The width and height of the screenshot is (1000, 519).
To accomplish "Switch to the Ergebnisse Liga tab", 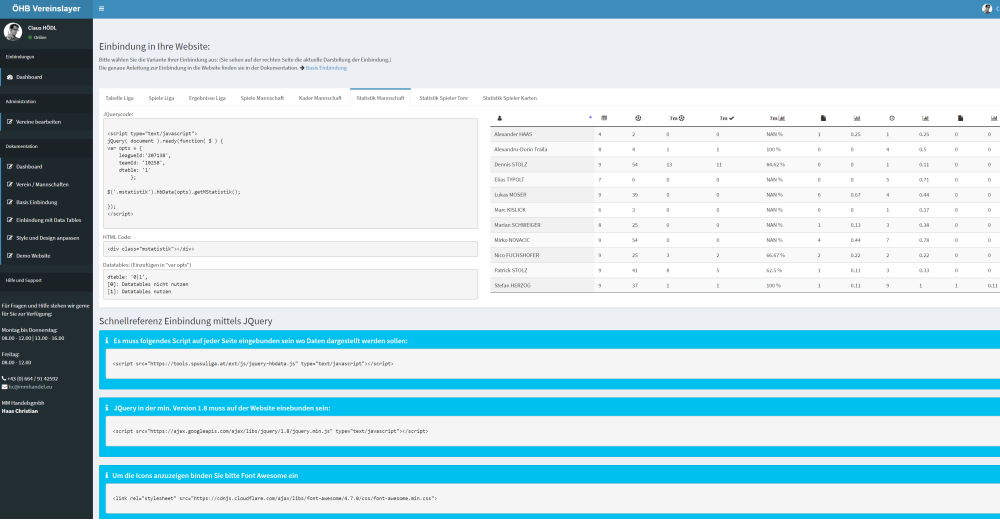I will coord(207,98).
